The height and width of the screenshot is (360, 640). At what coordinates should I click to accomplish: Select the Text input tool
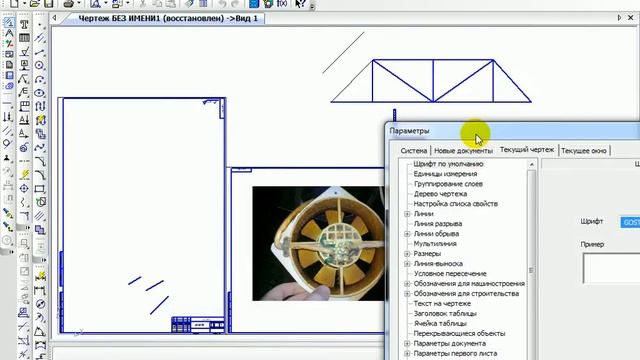tap(24, 25)
